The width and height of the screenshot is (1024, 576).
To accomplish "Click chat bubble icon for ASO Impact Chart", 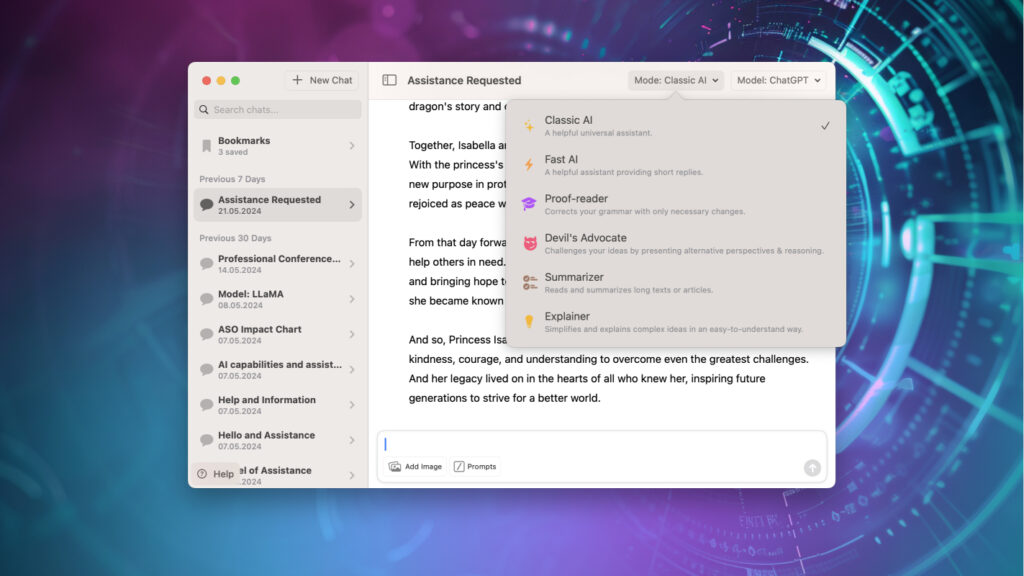I will 206,334.
